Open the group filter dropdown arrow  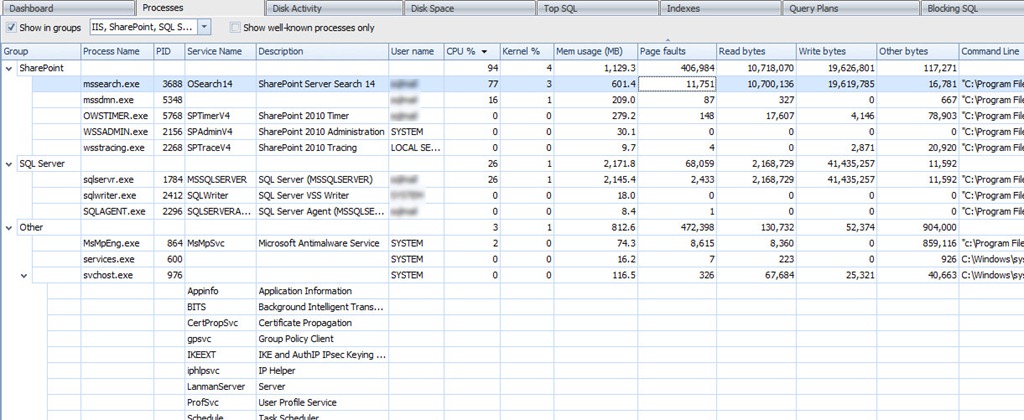pyautogui.click(x=204, y=27)
